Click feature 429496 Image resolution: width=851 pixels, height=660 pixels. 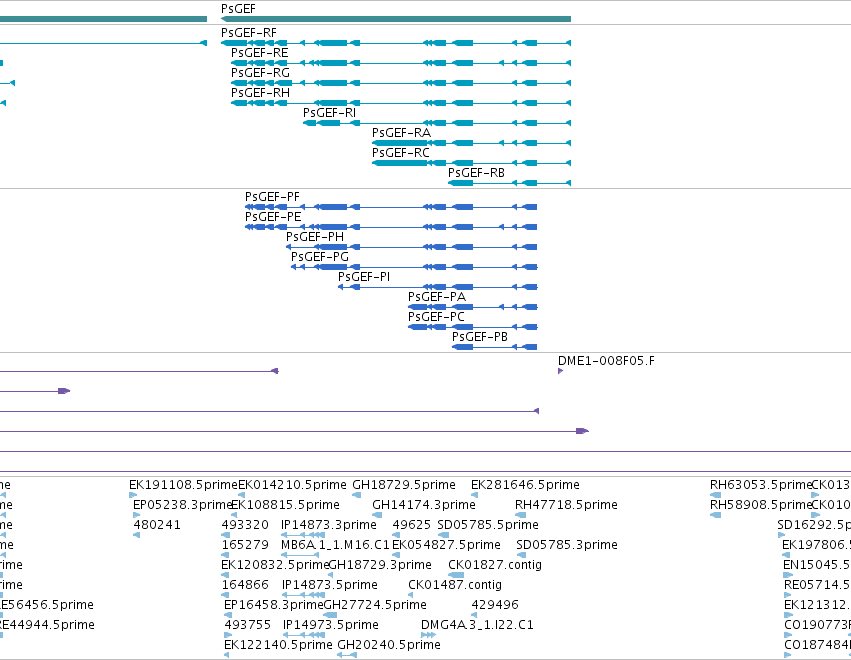point(495,605)
